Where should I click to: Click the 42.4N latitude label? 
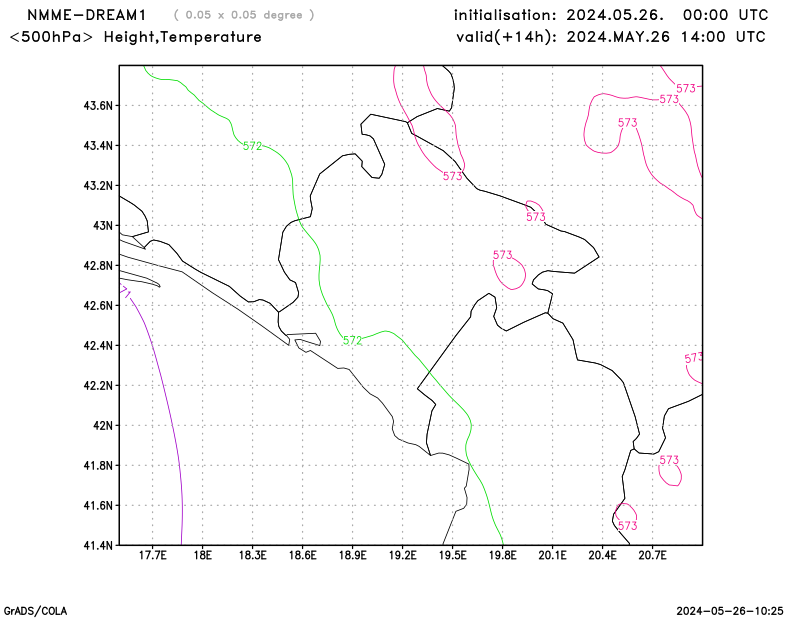(98, 345)
